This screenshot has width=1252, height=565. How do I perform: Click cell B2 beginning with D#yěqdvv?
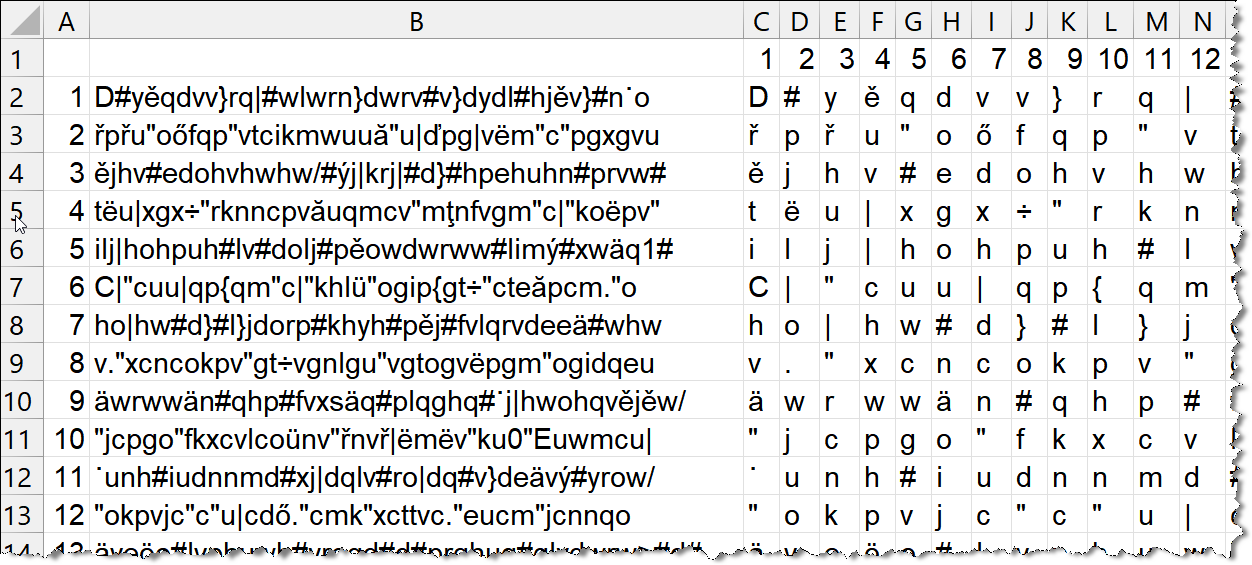[x=417, y=98]
